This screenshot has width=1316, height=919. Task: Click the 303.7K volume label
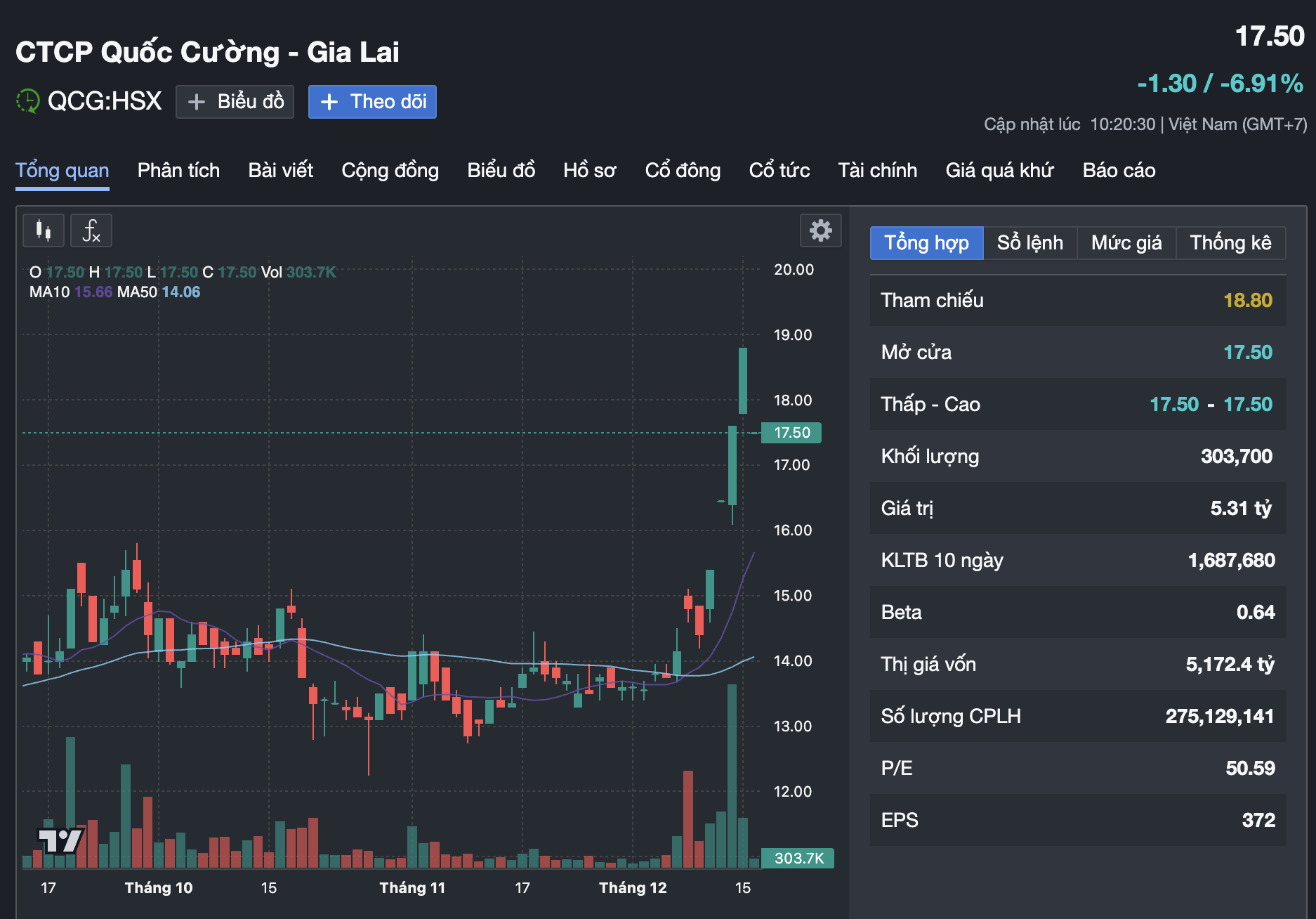[799, 858]
